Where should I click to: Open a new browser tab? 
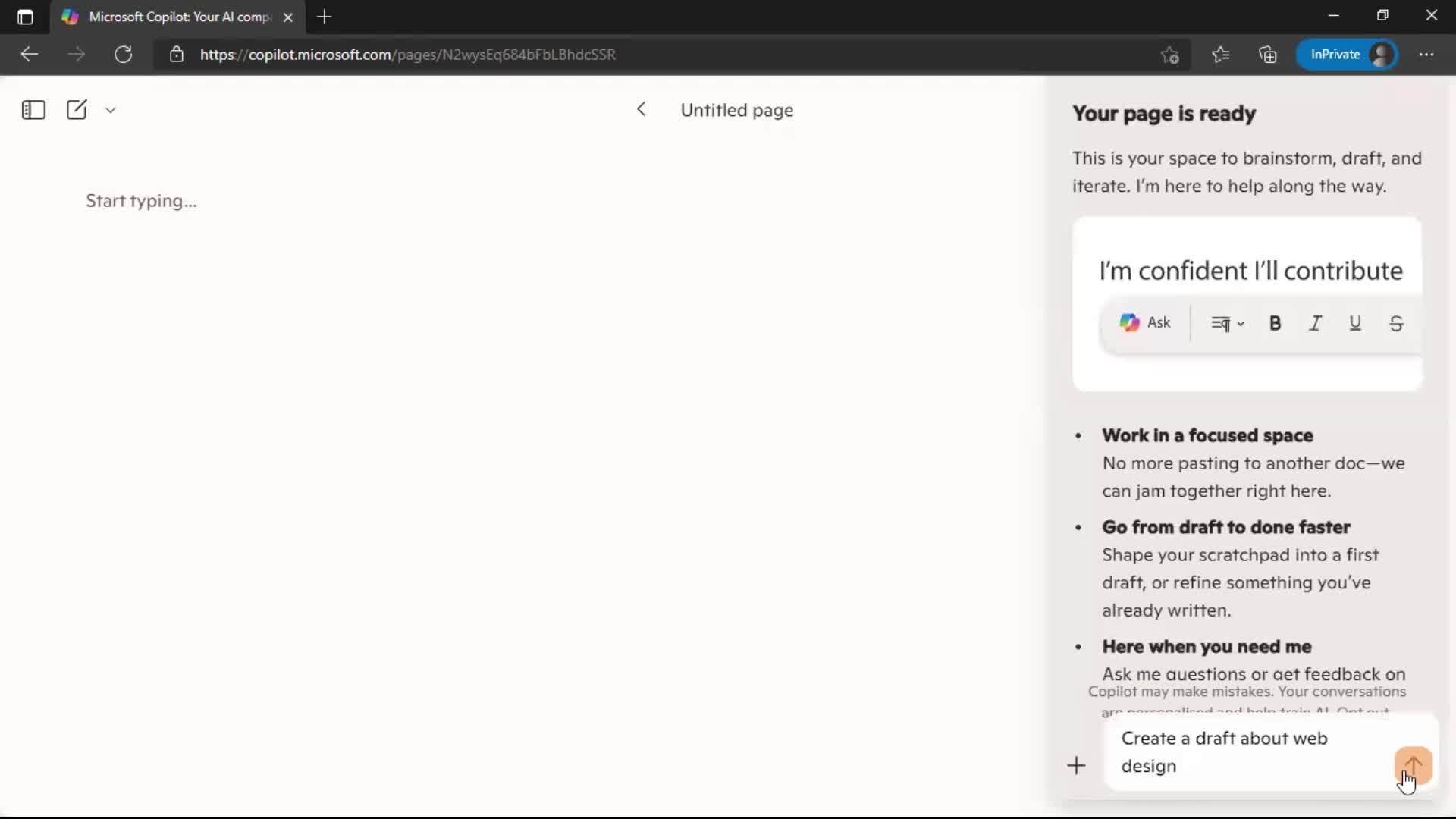tap(325, 17)
